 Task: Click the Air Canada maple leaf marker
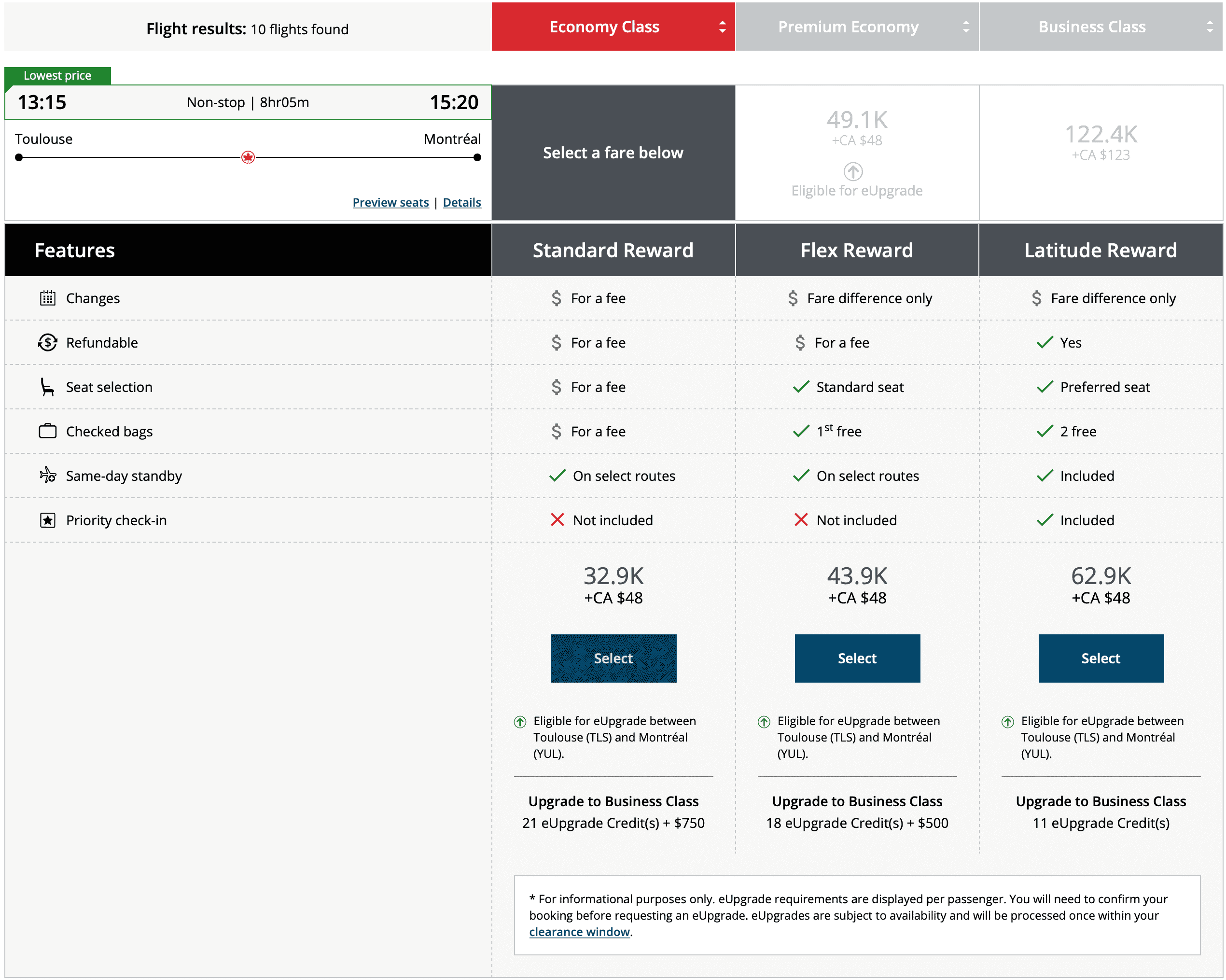(x=248, y=157)
